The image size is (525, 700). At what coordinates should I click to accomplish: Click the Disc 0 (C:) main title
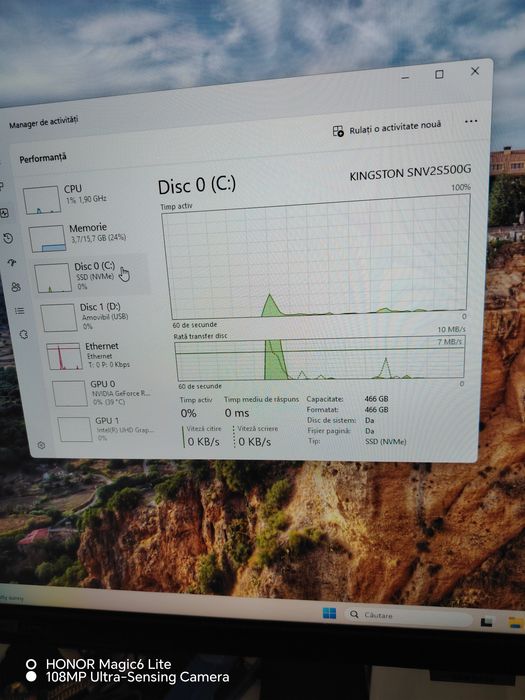[x=197, y=185]
